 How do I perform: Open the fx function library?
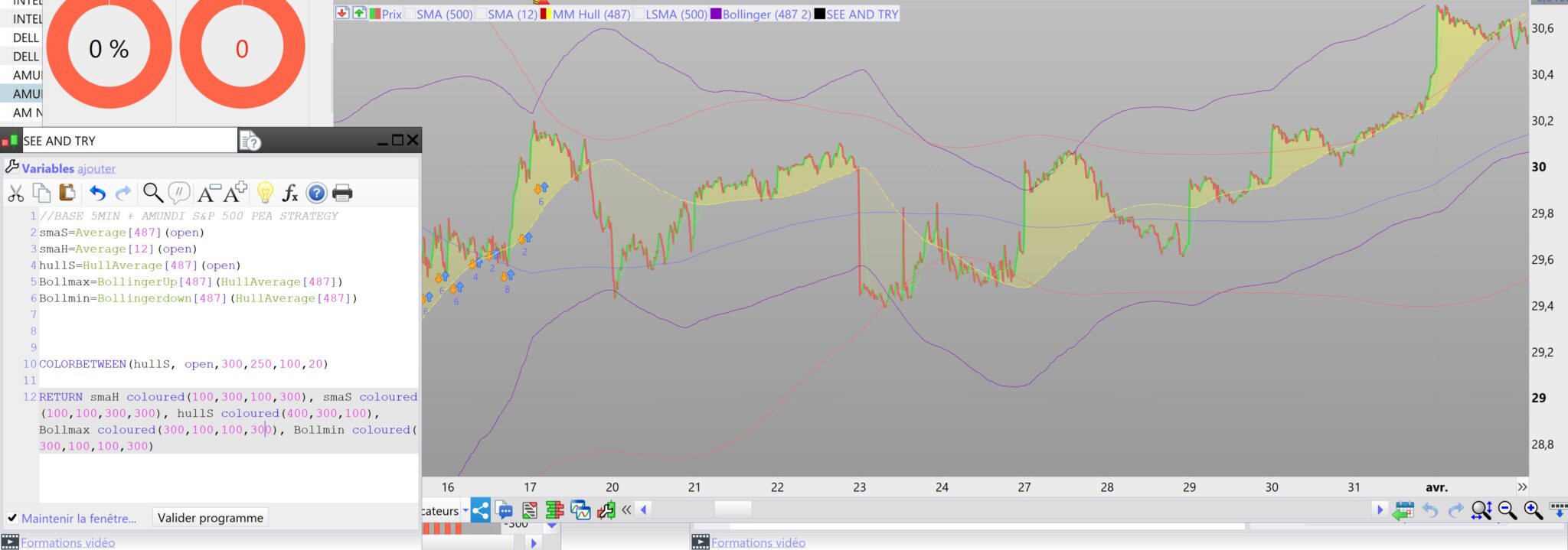pyautogui.click(x=290, y=193)
